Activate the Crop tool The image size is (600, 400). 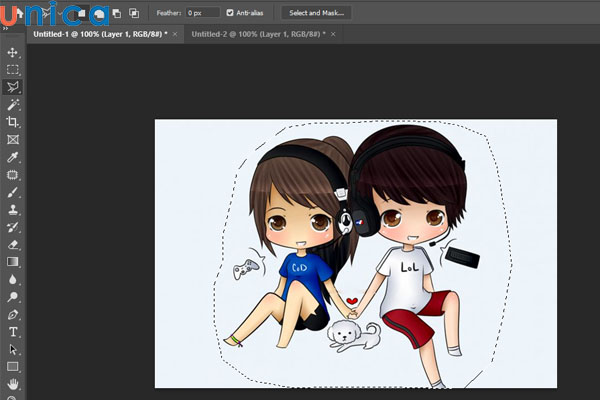point(13,122)
